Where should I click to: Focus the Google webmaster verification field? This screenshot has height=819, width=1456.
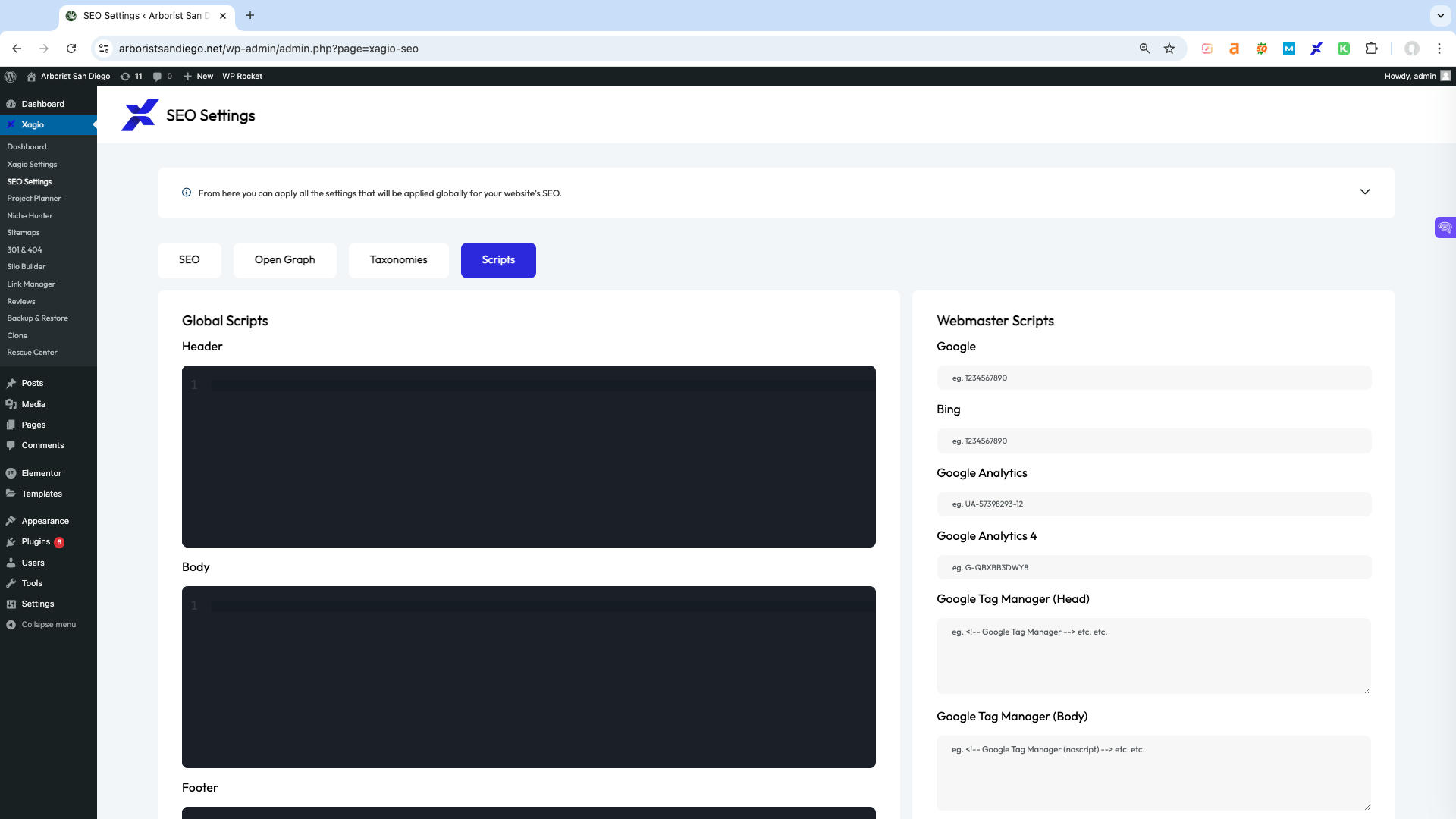coord(1154,378)
